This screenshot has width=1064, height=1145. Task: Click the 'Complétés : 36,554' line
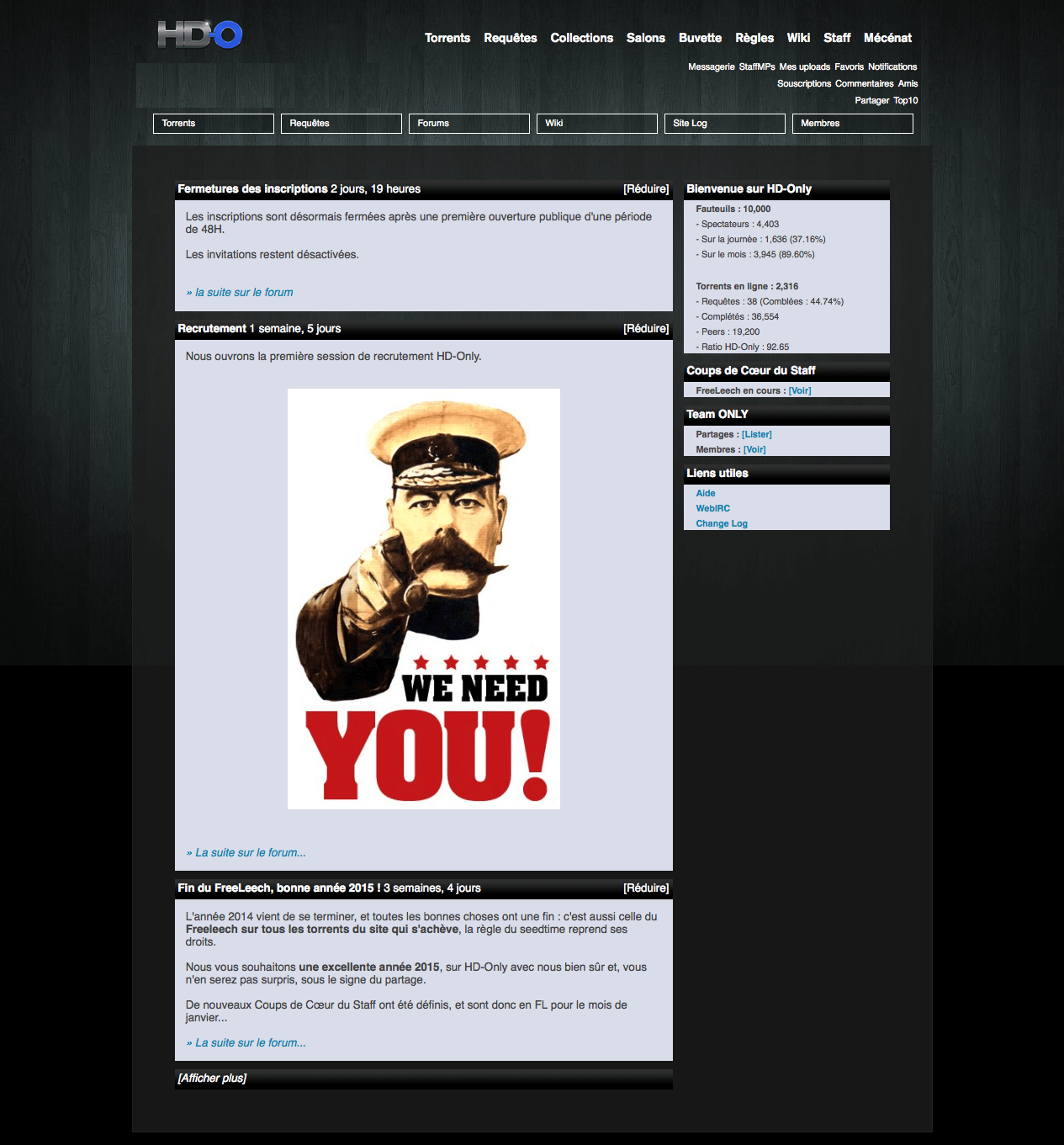pos(738,317)
